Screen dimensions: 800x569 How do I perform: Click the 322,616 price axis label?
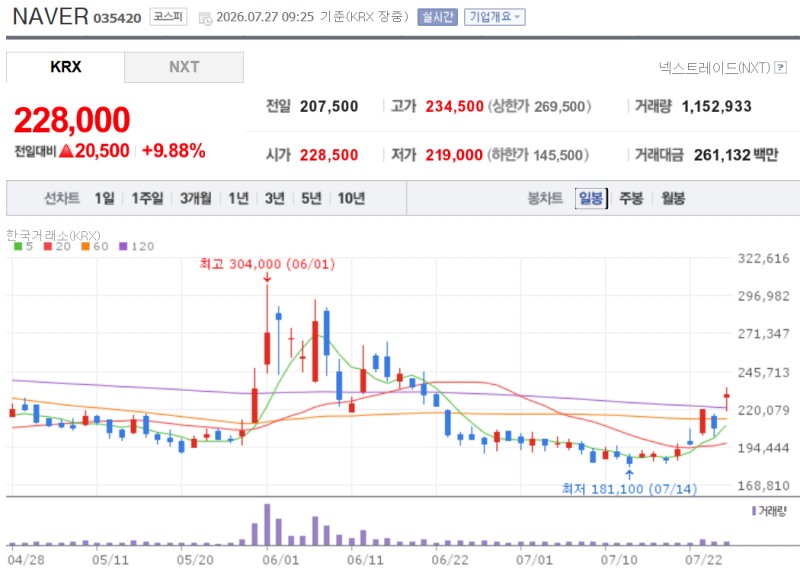coord(763,258)
